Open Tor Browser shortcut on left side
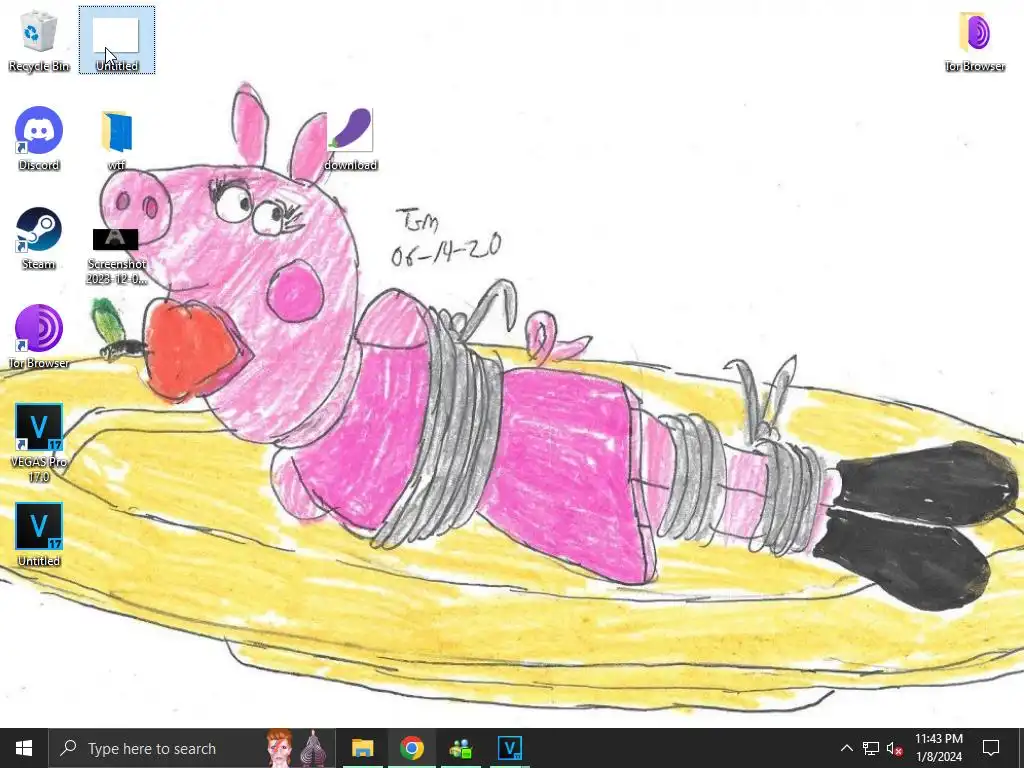Viewport: 1024px width, 768px height. (39, 337)
